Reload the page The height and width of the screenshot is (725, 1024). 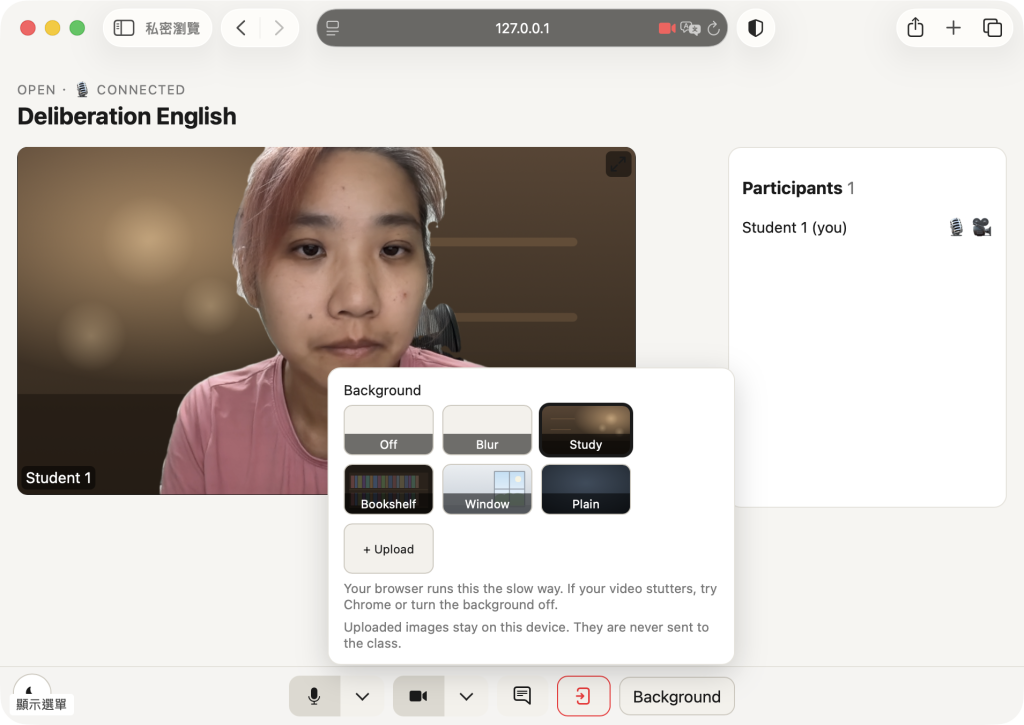pyautogui.click(x=714, y=28)
